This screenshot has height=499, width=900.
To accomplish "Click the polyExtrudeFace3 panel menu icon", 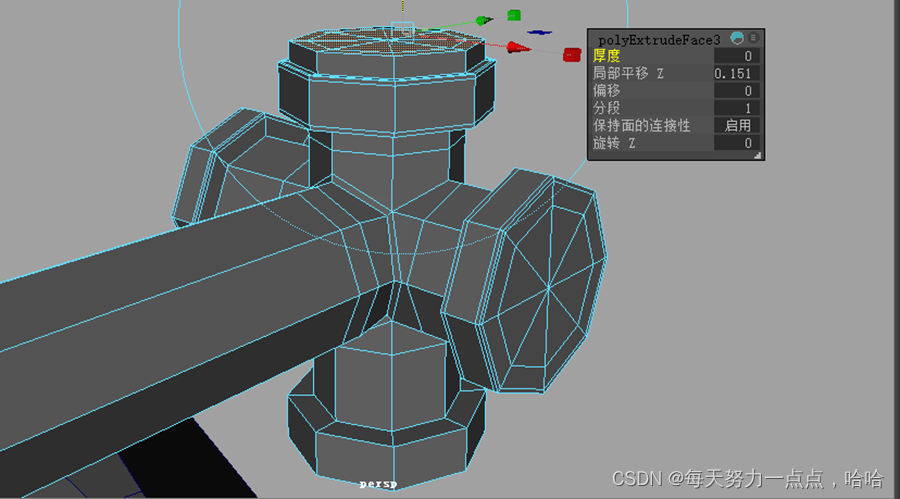I will pos(753,38).
